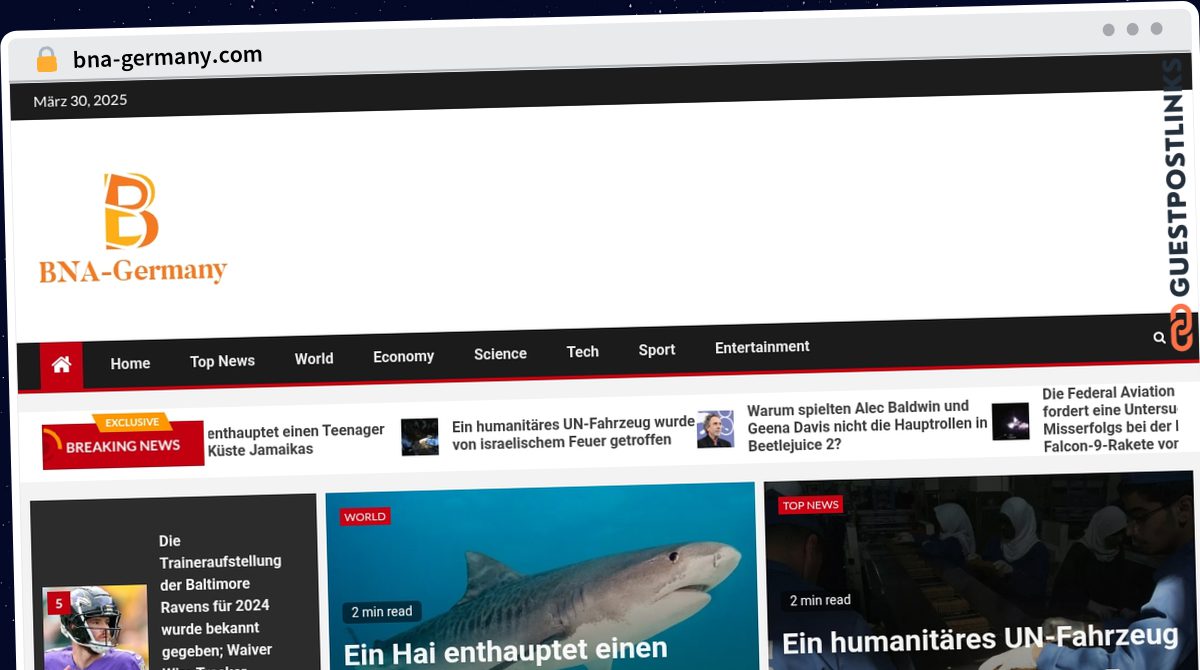The width and height of the screenshot is (1200, 670).
Task: Open the Home menu item
Action: pos(130,363)
